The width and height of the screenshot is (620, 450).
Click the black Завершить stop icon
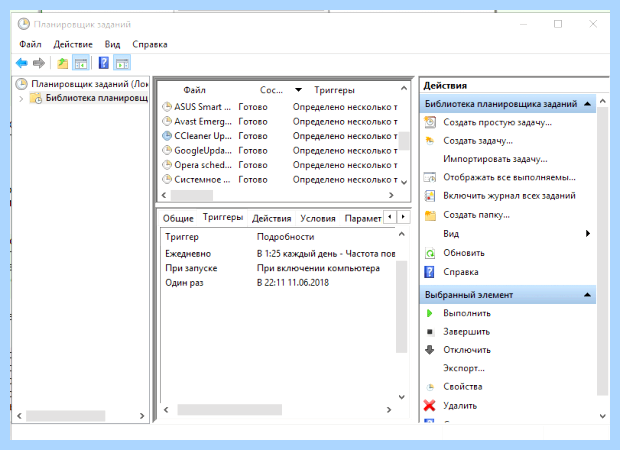pos(430,332)
